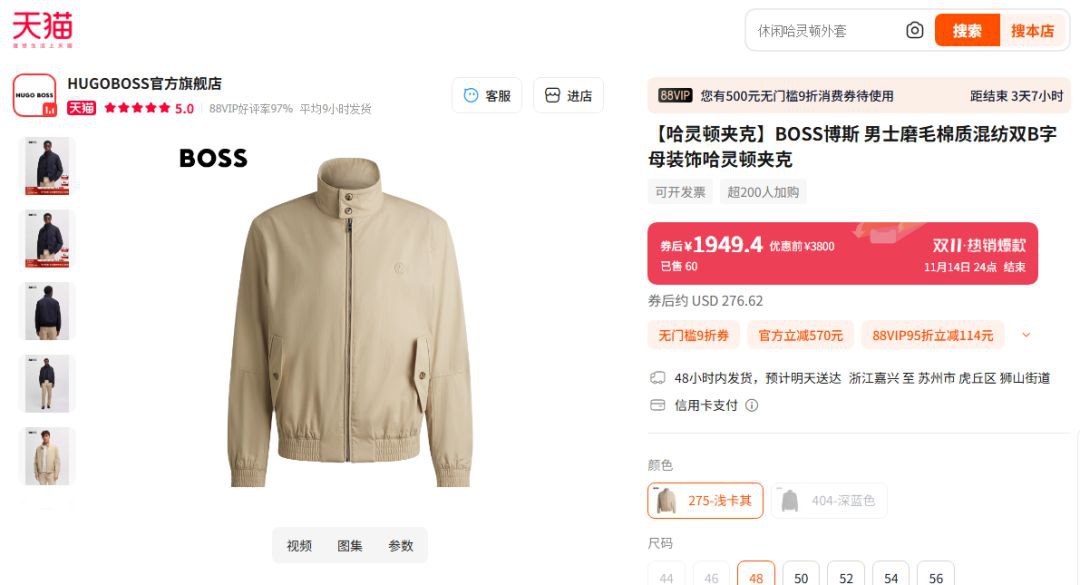The width and height of the screenshot is (1080, 585).
Task: Enter the store via 进店 button
Action: point(568,96)
